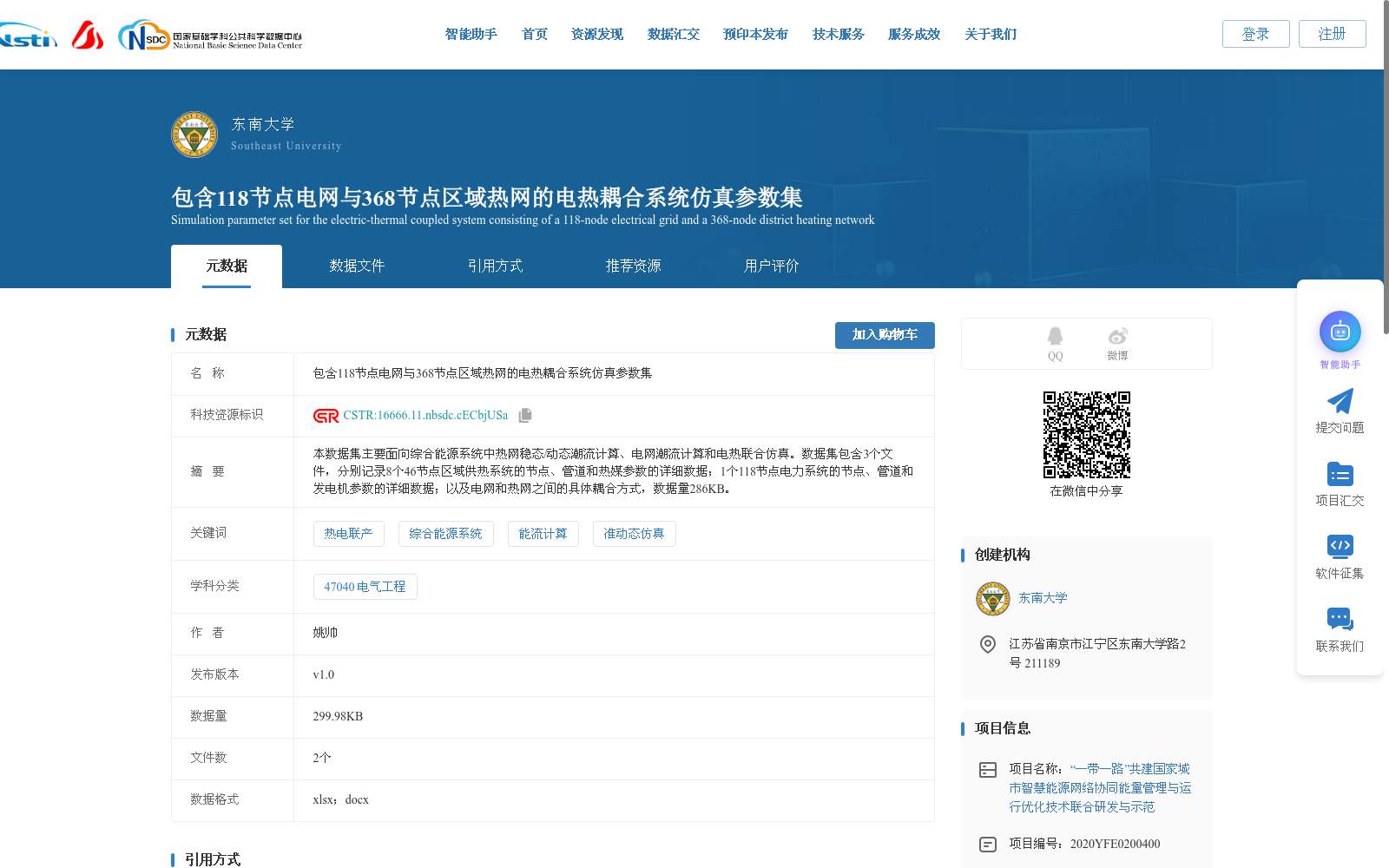The height and width of the screenshot is (868, 1389).
Task: Open the NSTI logo link
Action: (28, 35)
